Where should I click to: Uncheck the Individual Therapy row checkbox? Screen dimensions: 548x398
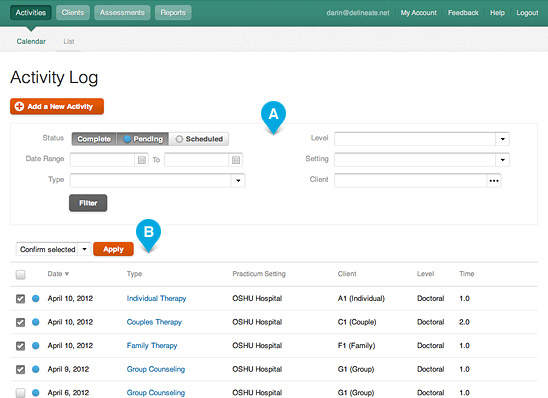coord(21,299)
